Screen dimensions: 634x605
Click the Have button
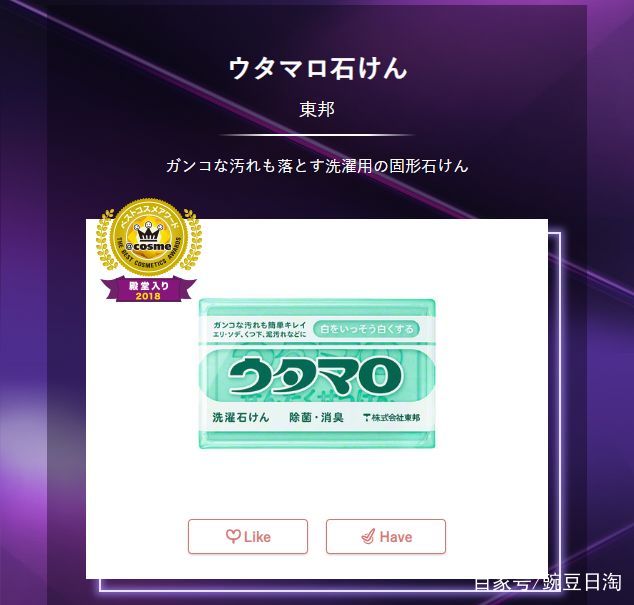(x=386, y=536)
